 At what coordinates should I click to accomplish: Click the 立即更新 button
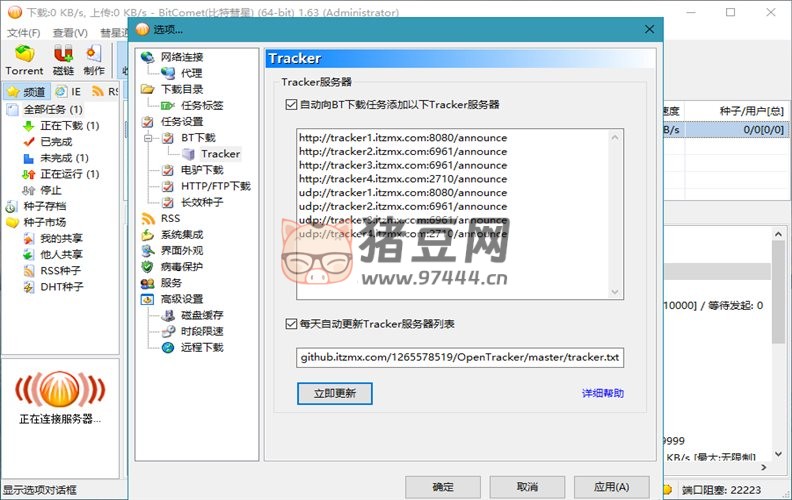334,393
